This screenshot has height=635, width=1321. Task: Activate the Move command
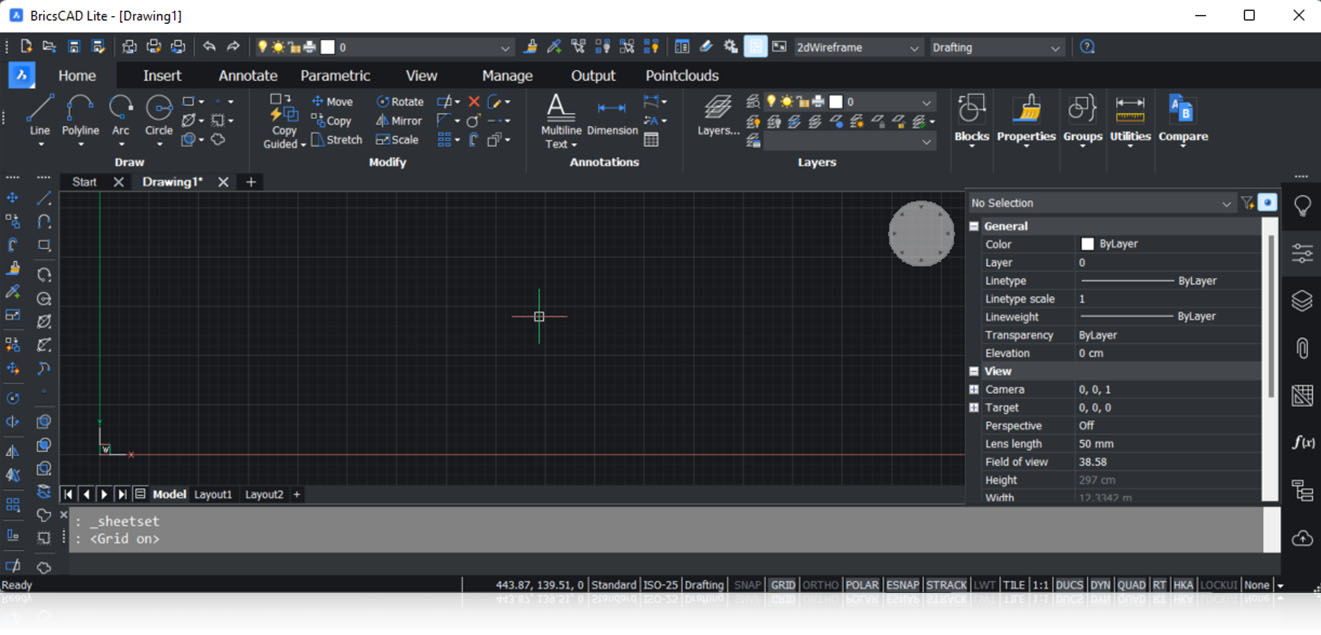click(x=332, y=102)
